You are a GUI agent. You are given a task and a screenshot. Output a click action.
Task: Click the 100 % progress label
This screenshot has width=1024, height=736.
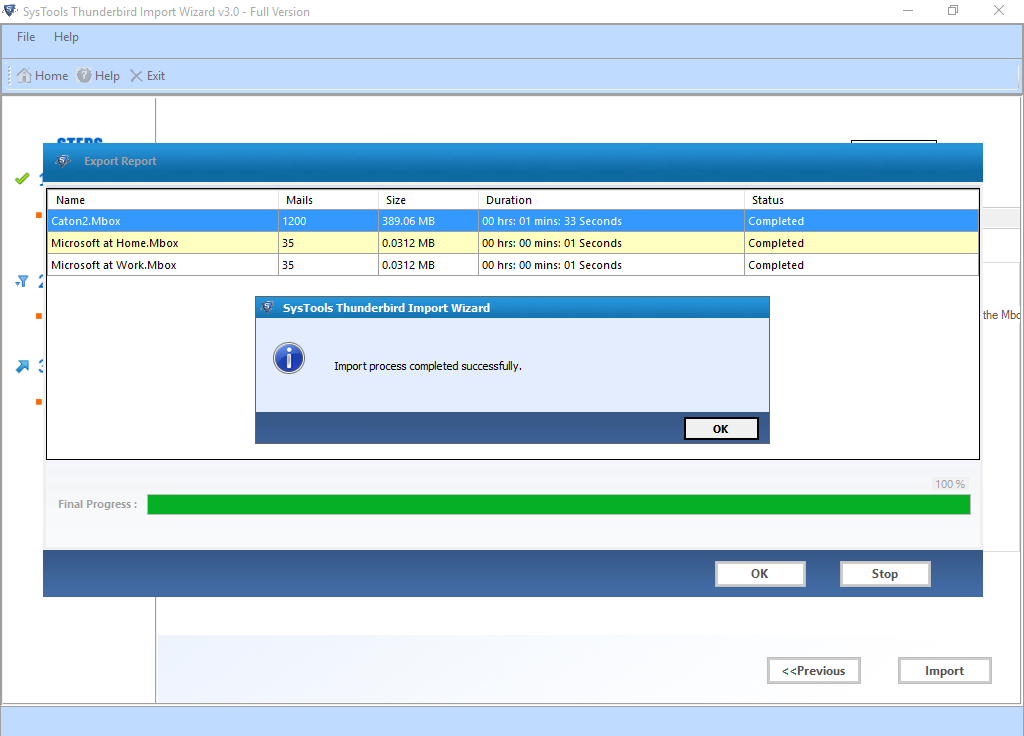[950, 484]
